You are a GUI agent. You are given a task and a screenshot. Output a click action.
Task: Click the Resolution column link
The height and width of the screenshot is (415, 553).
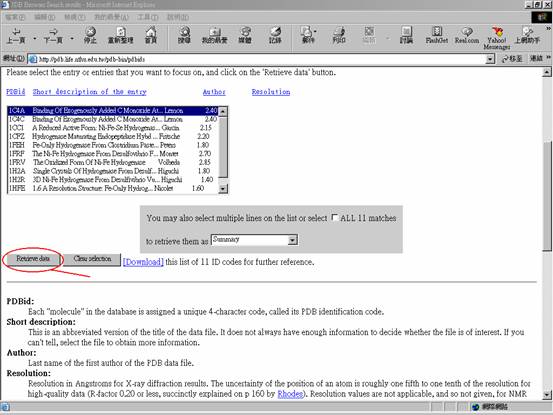[x=271, y=92]
